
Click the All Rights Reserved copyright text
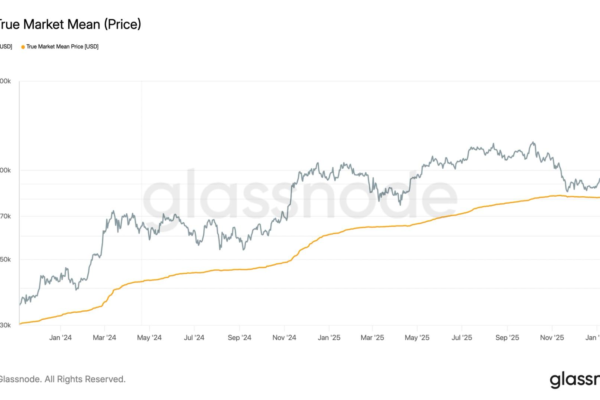tap(64, 379)
